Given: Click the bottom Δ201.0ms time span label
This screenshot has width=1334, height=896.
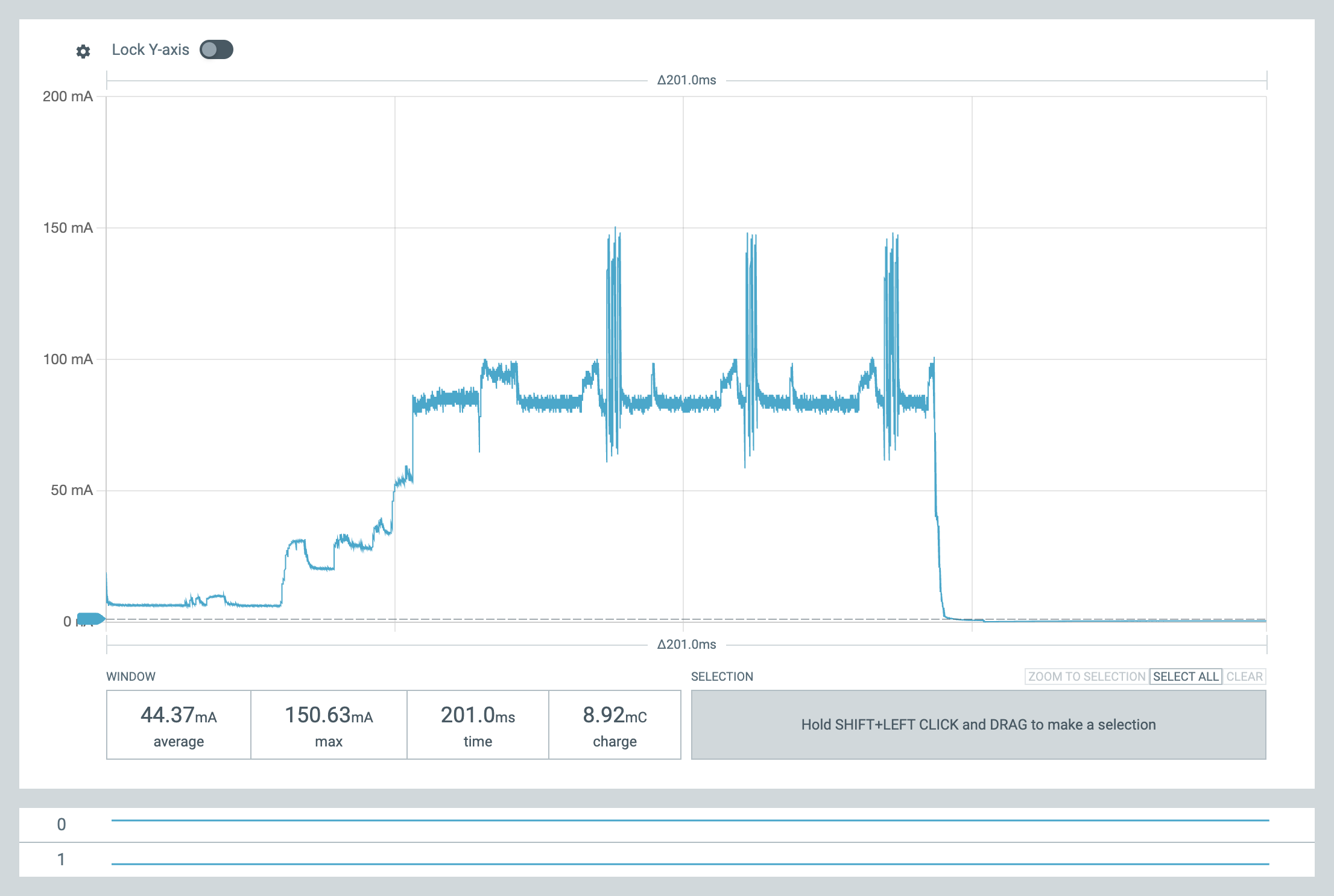Looking at the screenshot, I should pyautogui.click(x=686, y=645).
